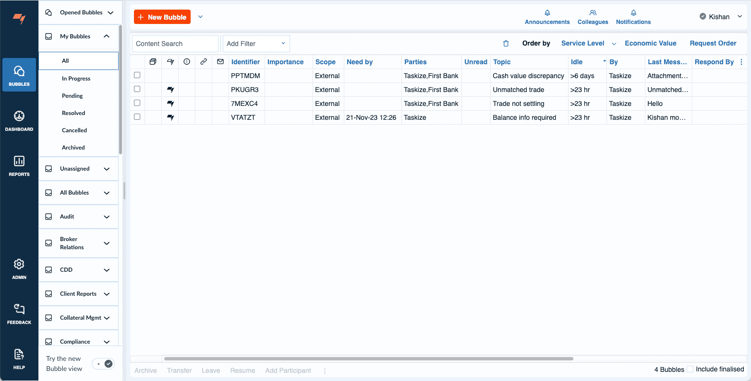Select the Resolved filter
Image resolution: width=751 pixels, height=381 pixels.
73,113
